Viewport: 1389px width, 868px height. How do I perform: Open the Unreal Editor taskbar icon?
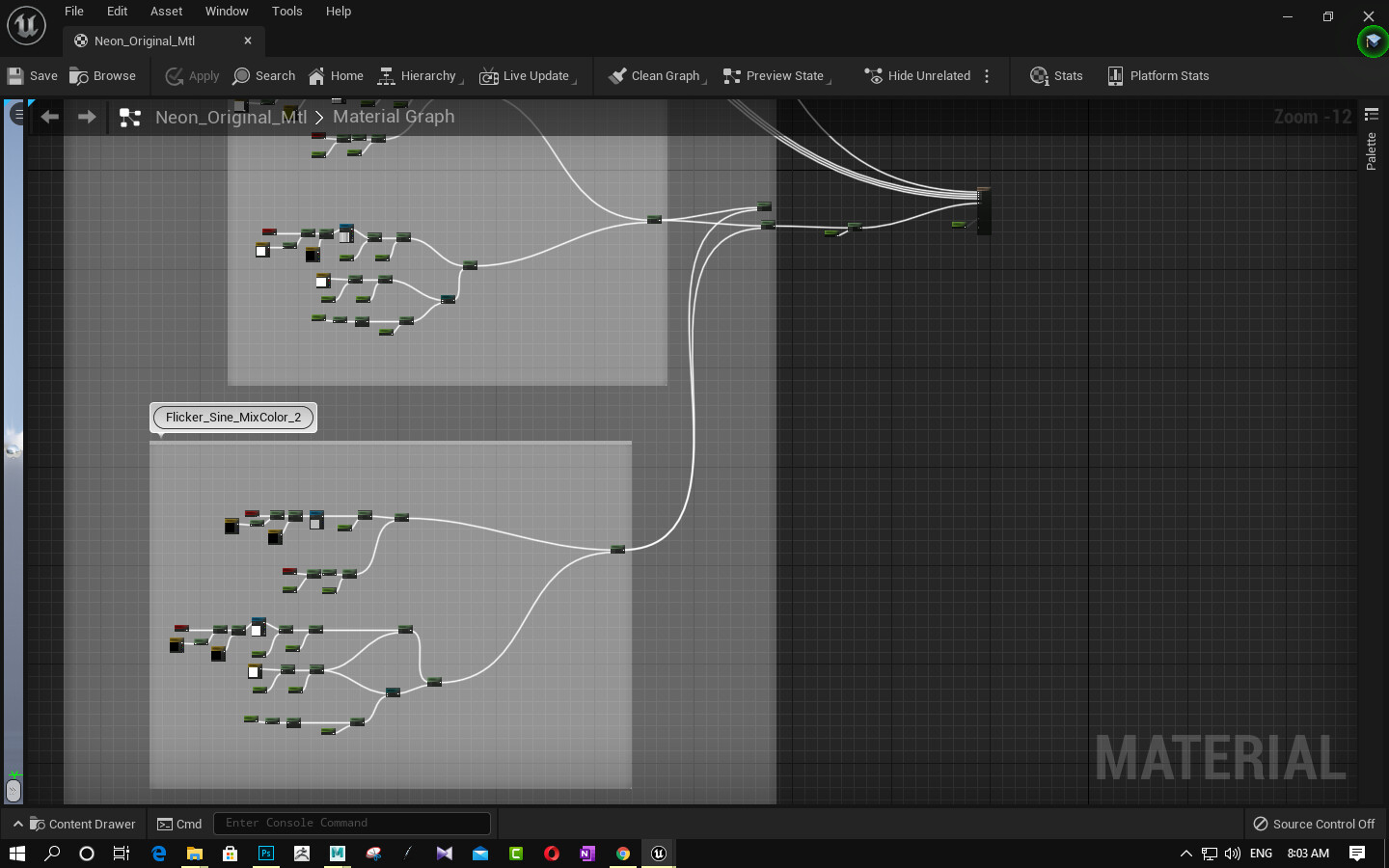pos(659,854)
